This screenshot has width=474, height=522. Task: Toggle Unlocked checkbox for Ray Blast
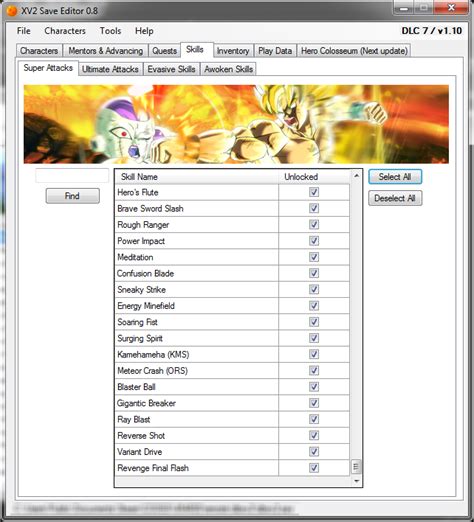pyautogui.click(x=314, y=419)
